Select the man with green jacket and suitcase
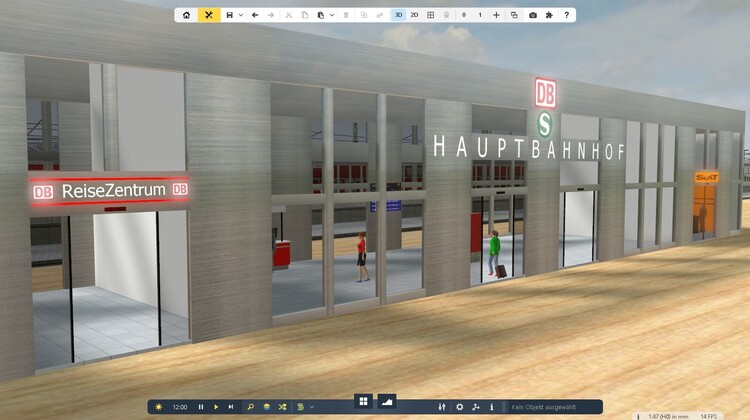The height and width of the screenshot is (420, 750). point(495,254)
